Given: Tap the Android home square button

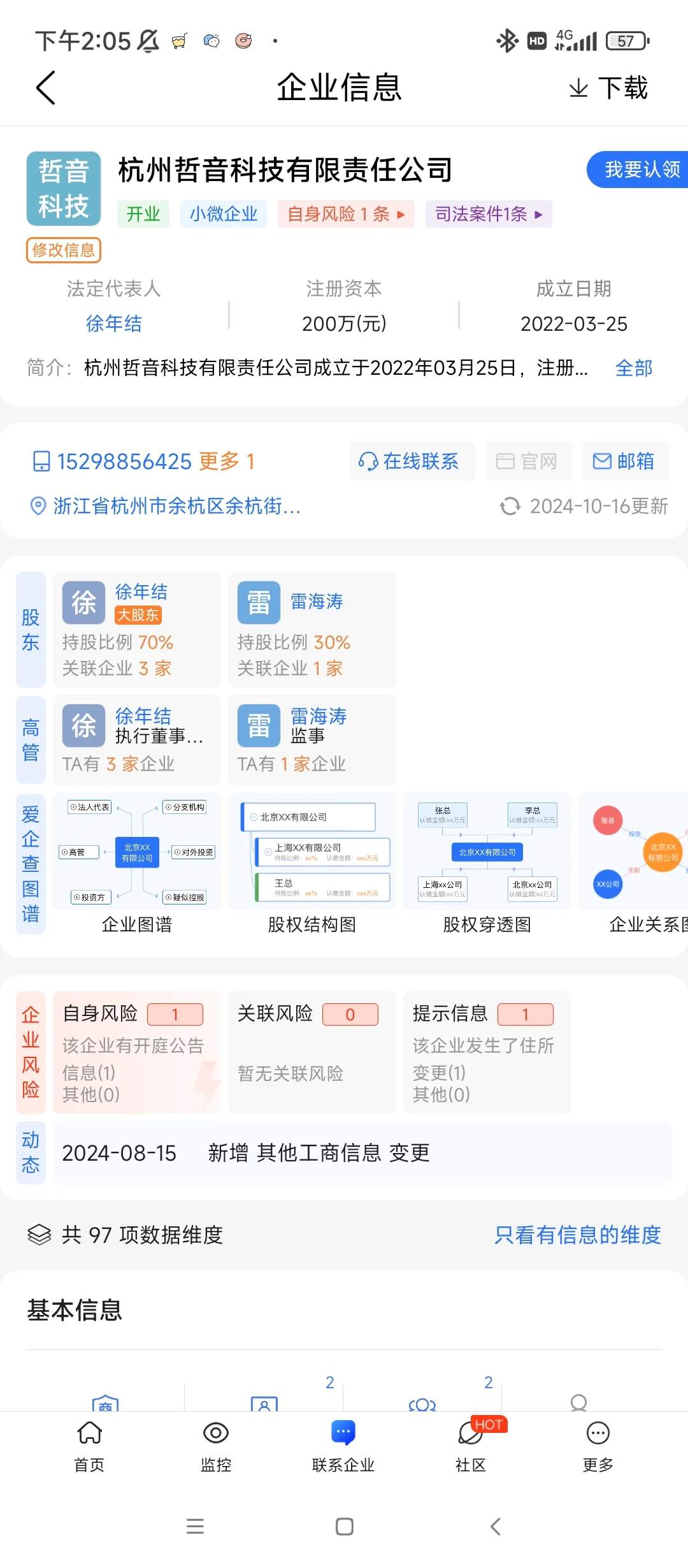Looking at the screenshot, I should [x=345, y=1526].
